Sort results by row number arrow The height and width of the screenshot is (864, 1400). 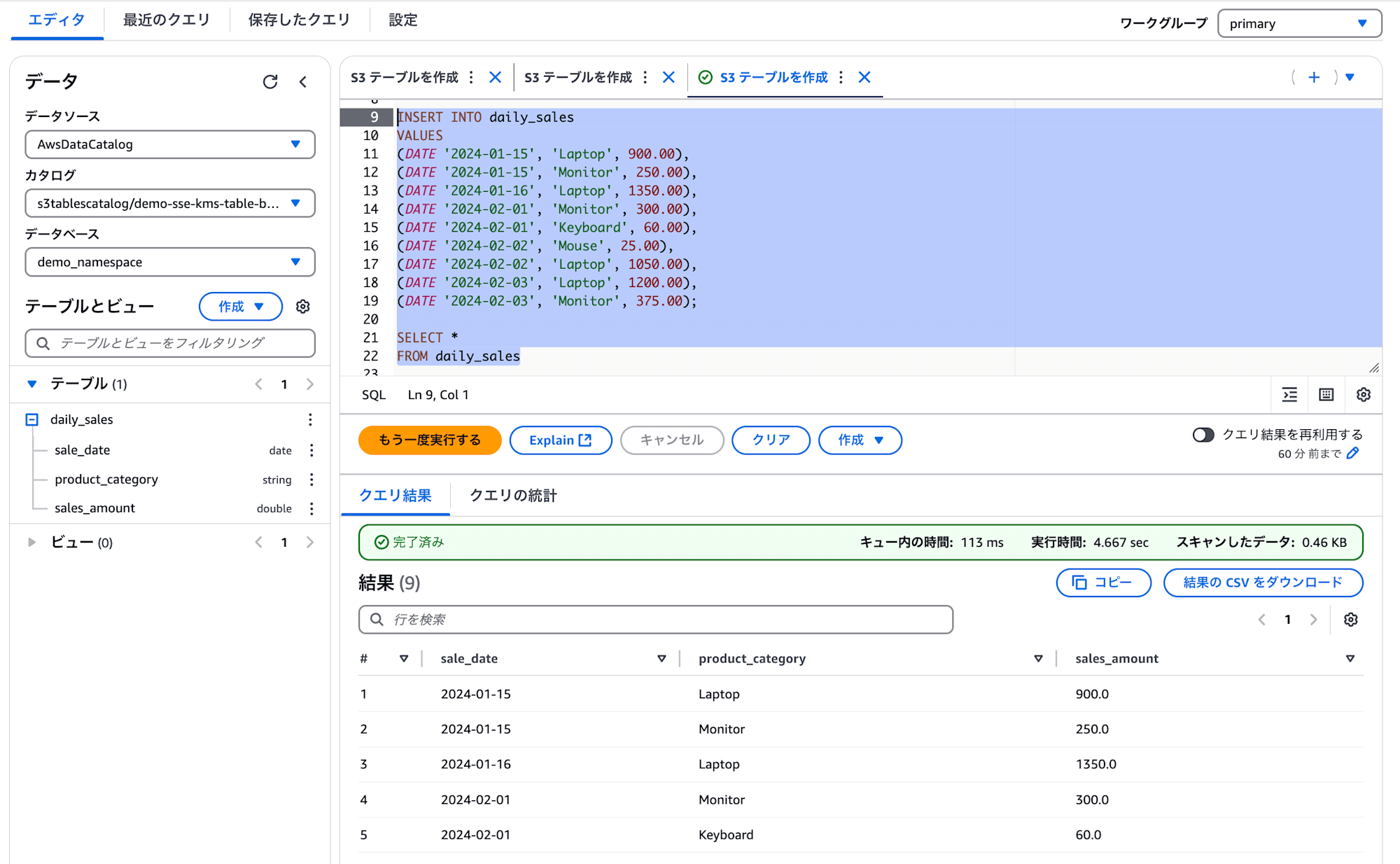pyautogui.click(x=404, y=659)
